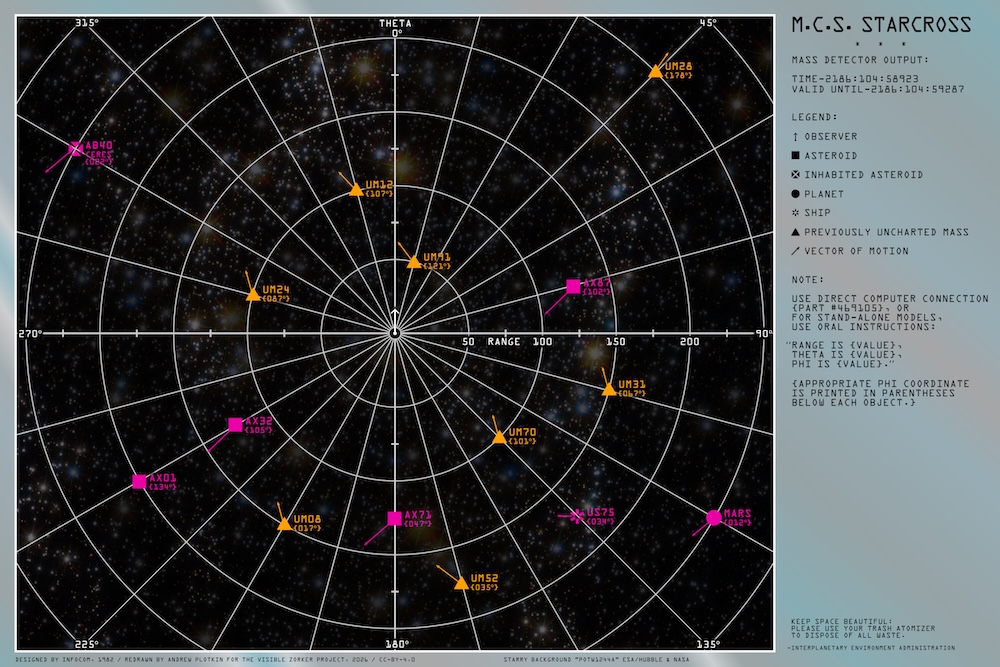Click the UM70 orange triangle
The image size is (1000, 667).
[499, 437]
